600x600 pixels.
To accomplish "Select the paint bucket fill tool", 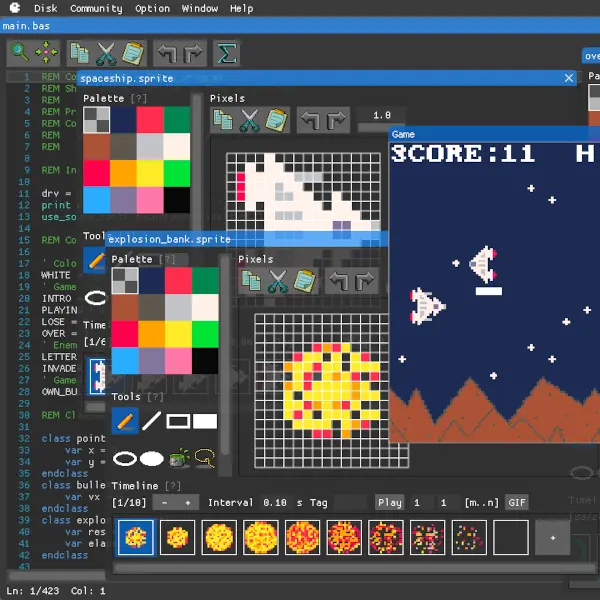I will pyautogui.click(x=179, y=458).
